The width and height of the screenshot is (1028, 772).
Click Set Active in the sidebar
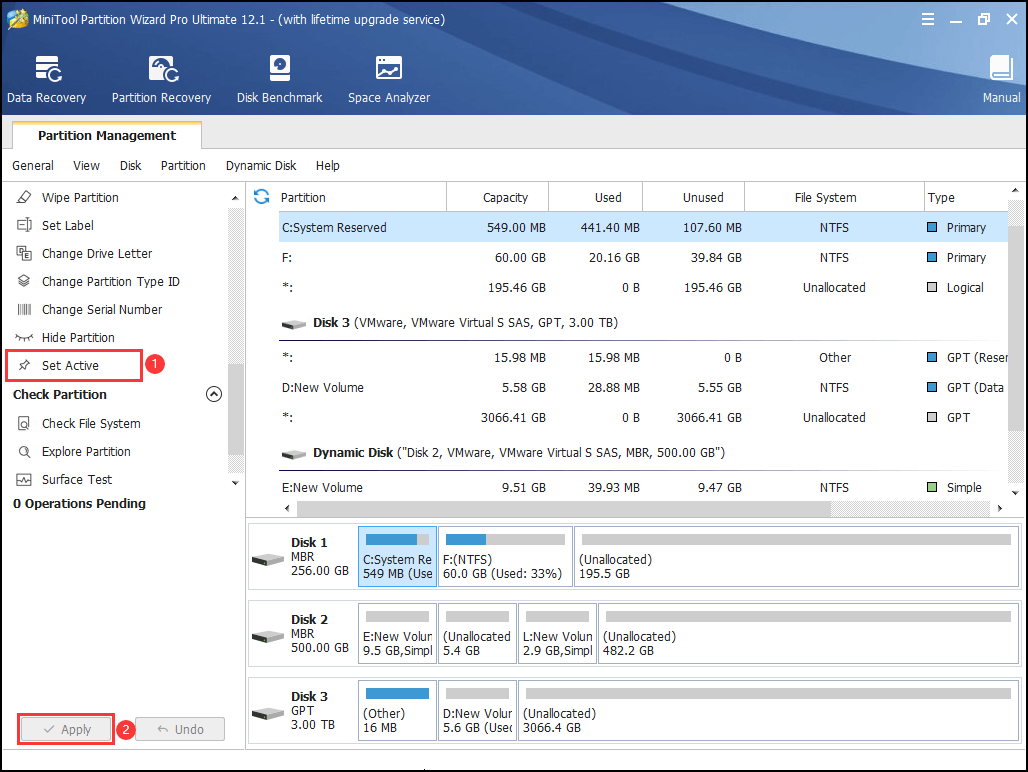pyautogui.click(x=70, y=366)
